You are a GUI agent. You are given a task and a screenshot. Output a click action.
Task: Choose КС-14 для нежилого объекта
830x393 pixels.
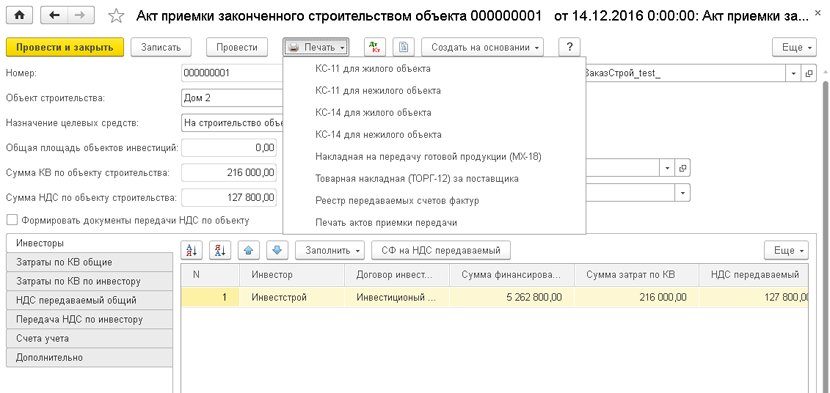click(x=434, y=135)
